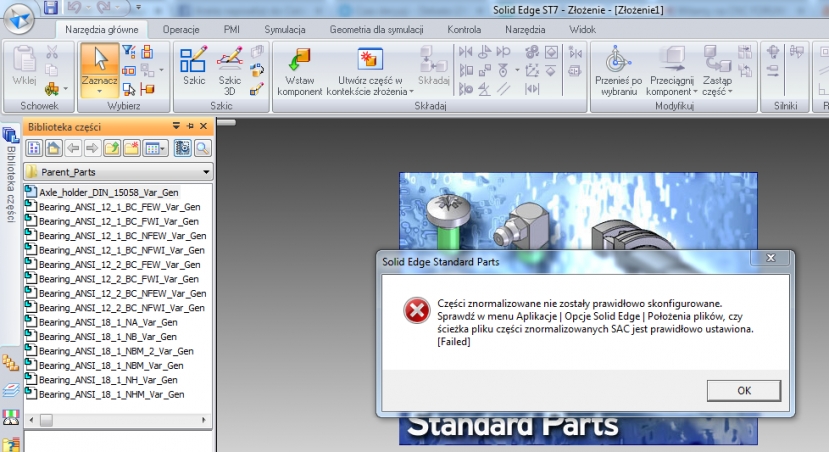
Task: Click the grid document icon in library toolbar
Action: 34,149
